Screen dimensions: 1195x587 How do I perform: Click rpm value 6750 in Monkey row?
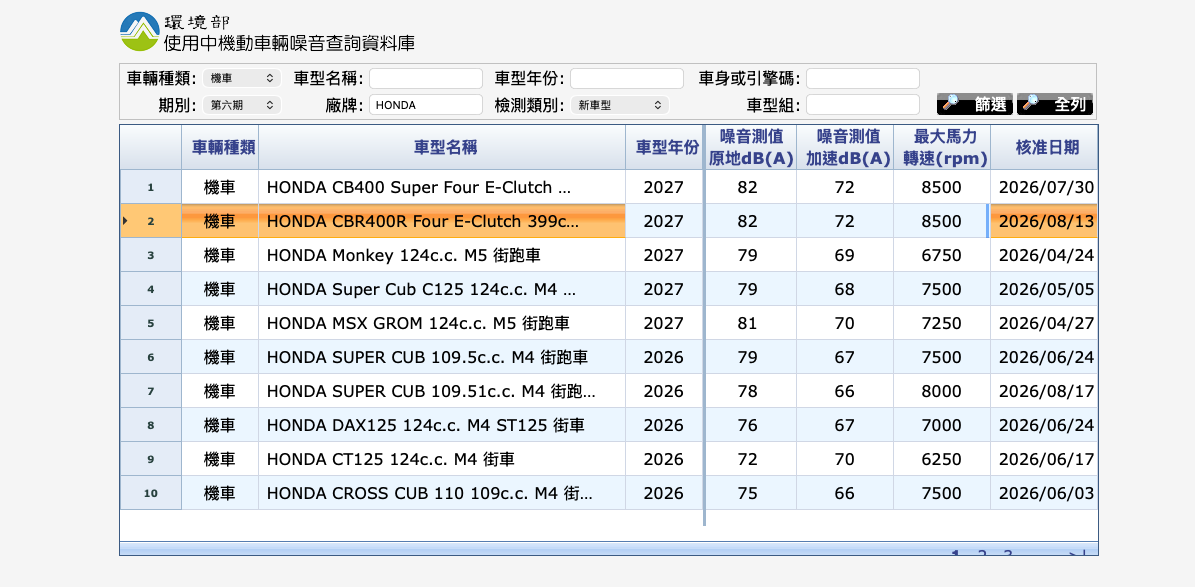click(x=941, y=255)
